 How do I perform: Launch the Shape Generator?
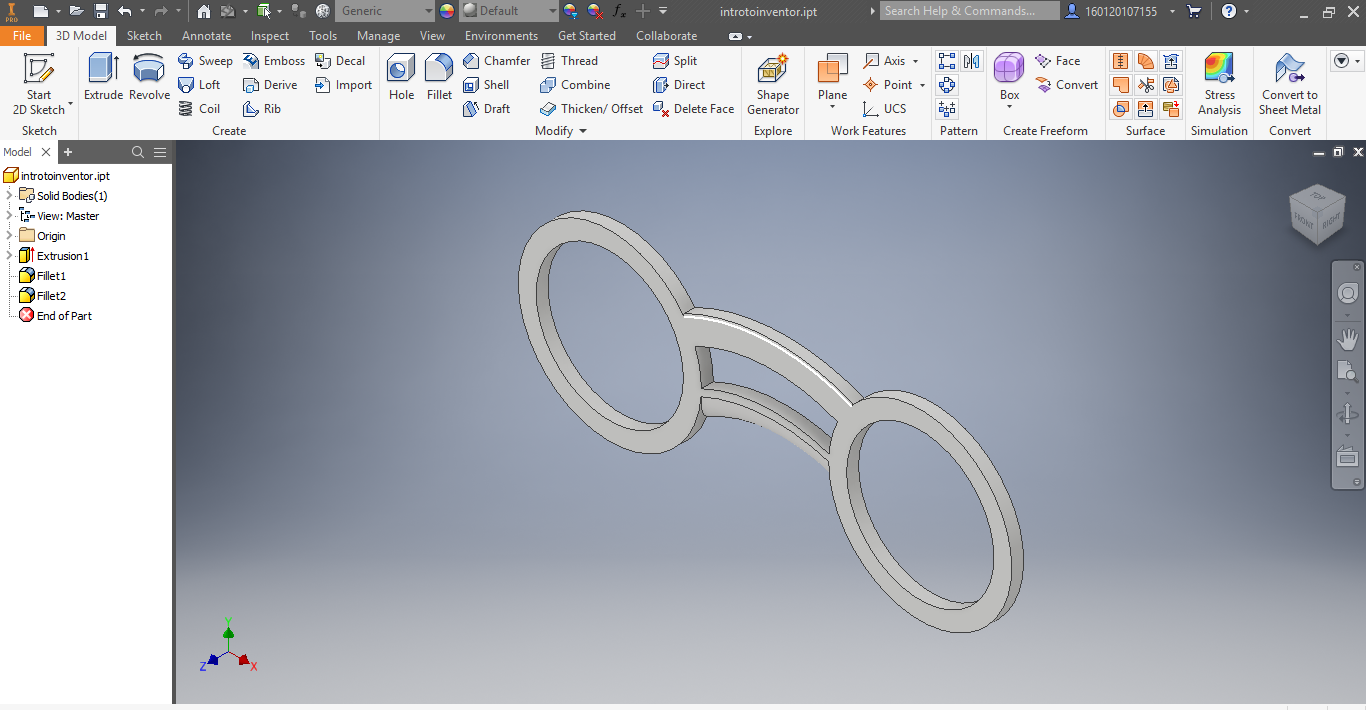(x=773, y=84)
